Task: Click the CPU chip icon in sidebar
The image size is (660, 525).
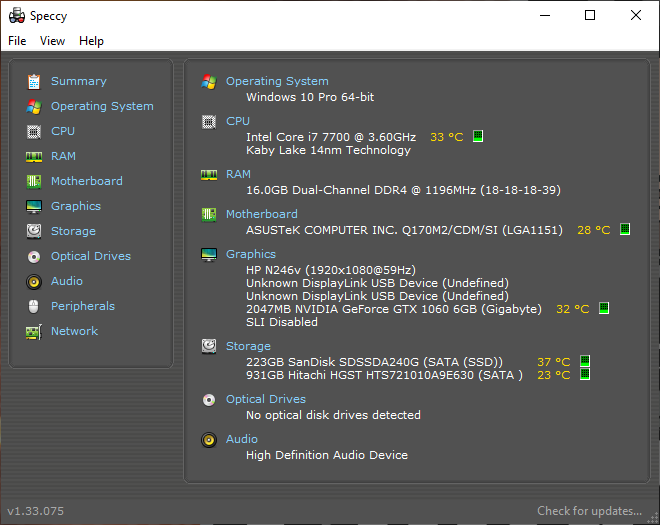Action: point(34,132)
